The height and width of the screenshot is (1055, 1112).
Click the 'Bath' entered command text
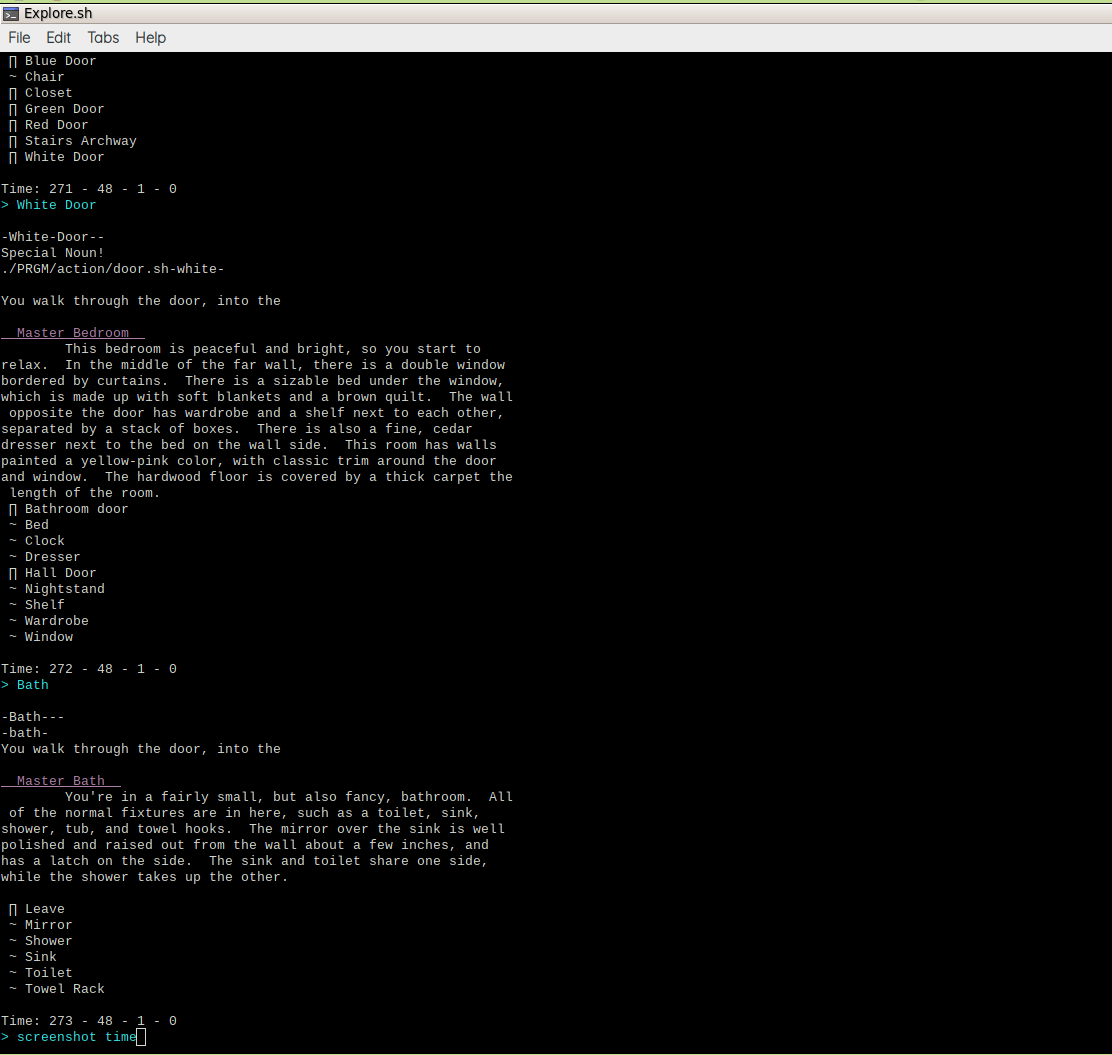point(32,685)
